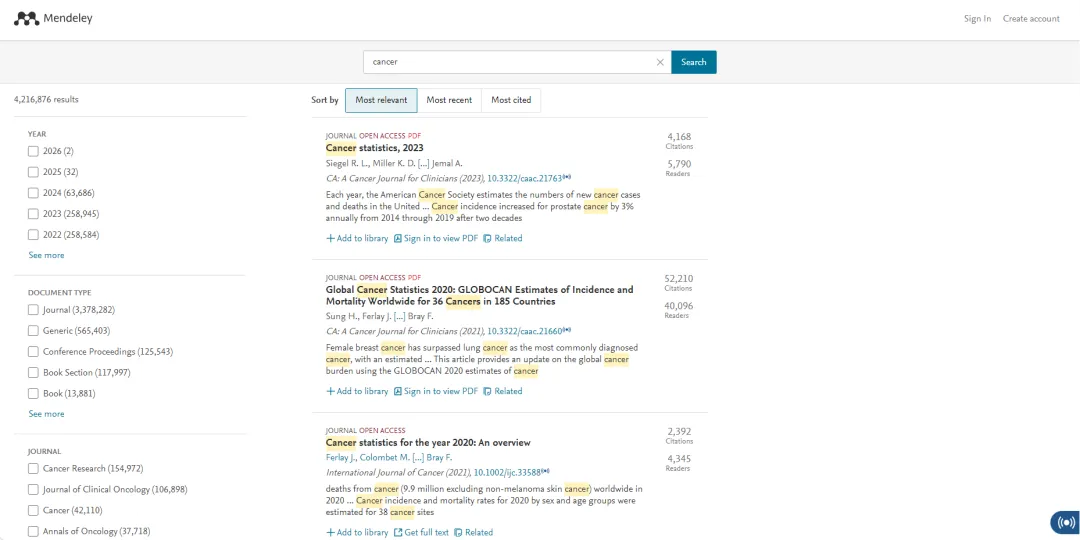Click the DOCUMENT TYPE section heading
The image size is (1080, 540).
coord(59,293)
